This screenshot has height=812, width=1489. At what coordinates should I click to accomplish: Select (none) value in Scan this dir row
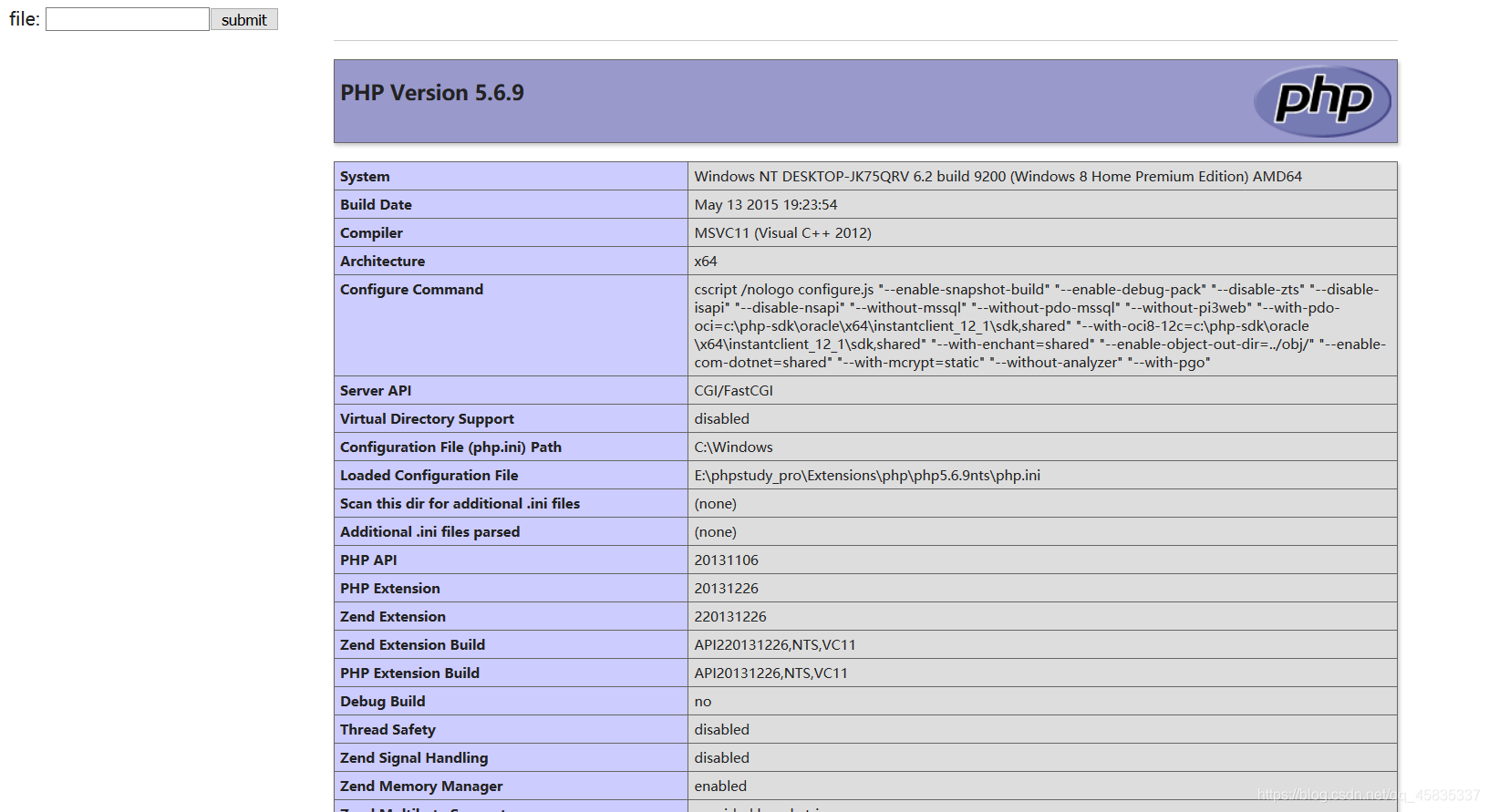coord(715,504)
